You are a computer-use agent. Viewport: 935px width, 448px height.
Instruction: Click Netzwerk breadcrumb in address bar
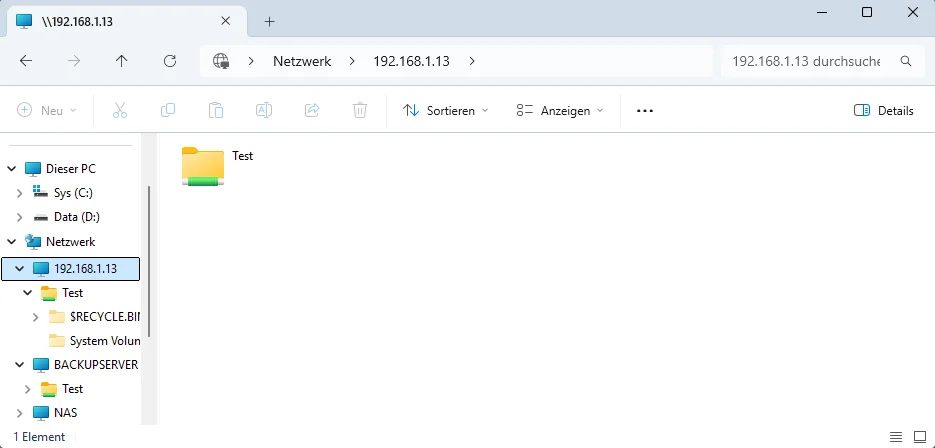(302, 61)
